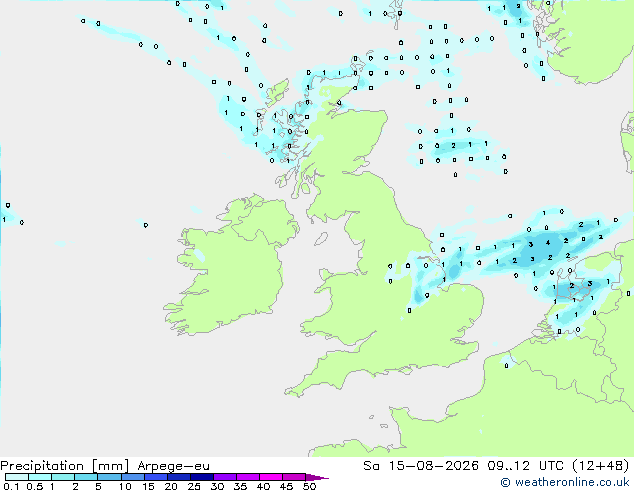Click the '0.5' legend scale label
The image size is (634, 490).
tap(35, 486)
